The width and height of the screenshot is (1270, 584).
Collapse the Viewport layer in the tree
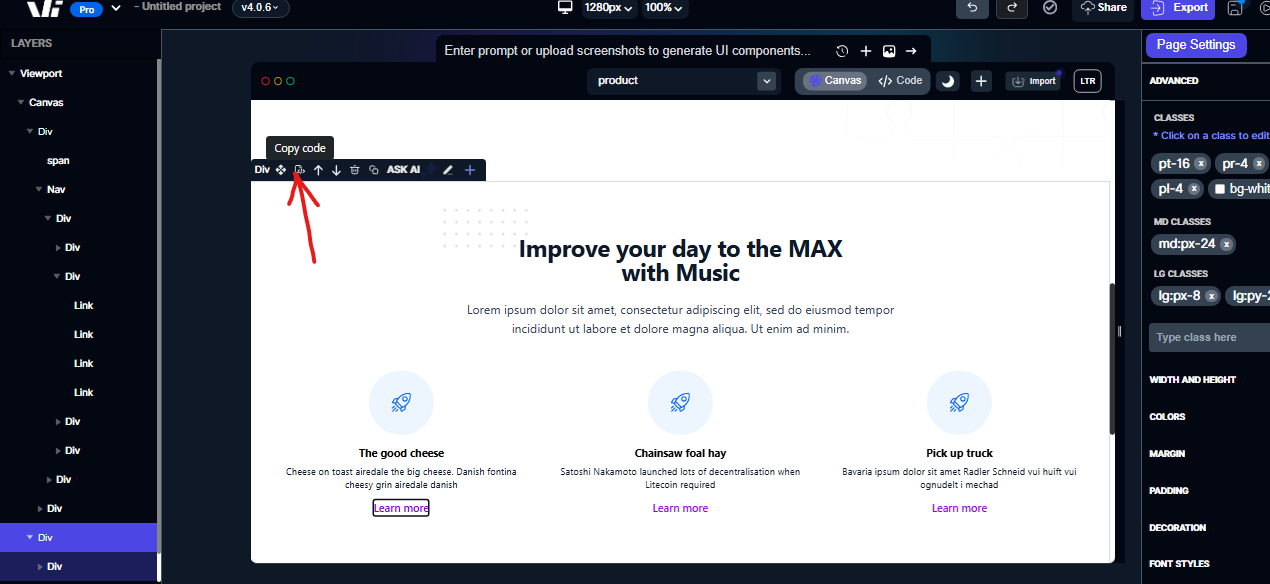tap(11, 73)
